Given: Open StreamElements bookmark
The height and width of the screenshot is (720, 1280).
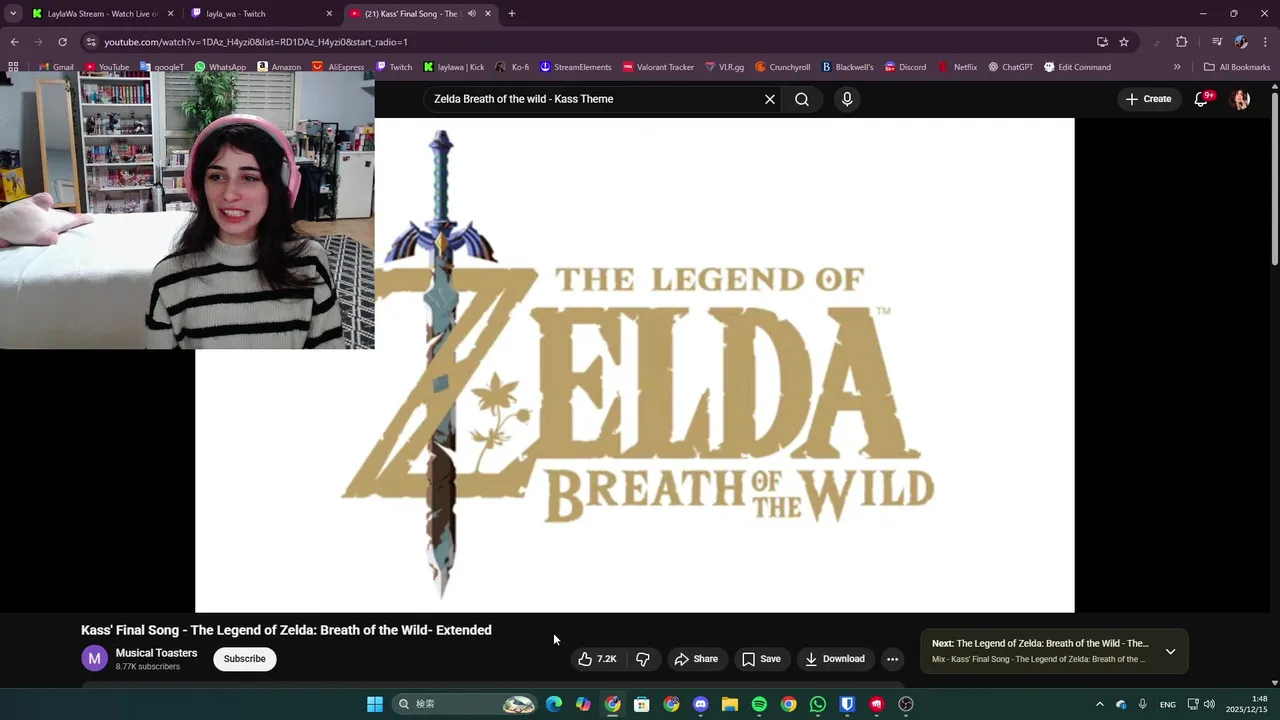Looking at the screenshot, I should pos(575,67).
